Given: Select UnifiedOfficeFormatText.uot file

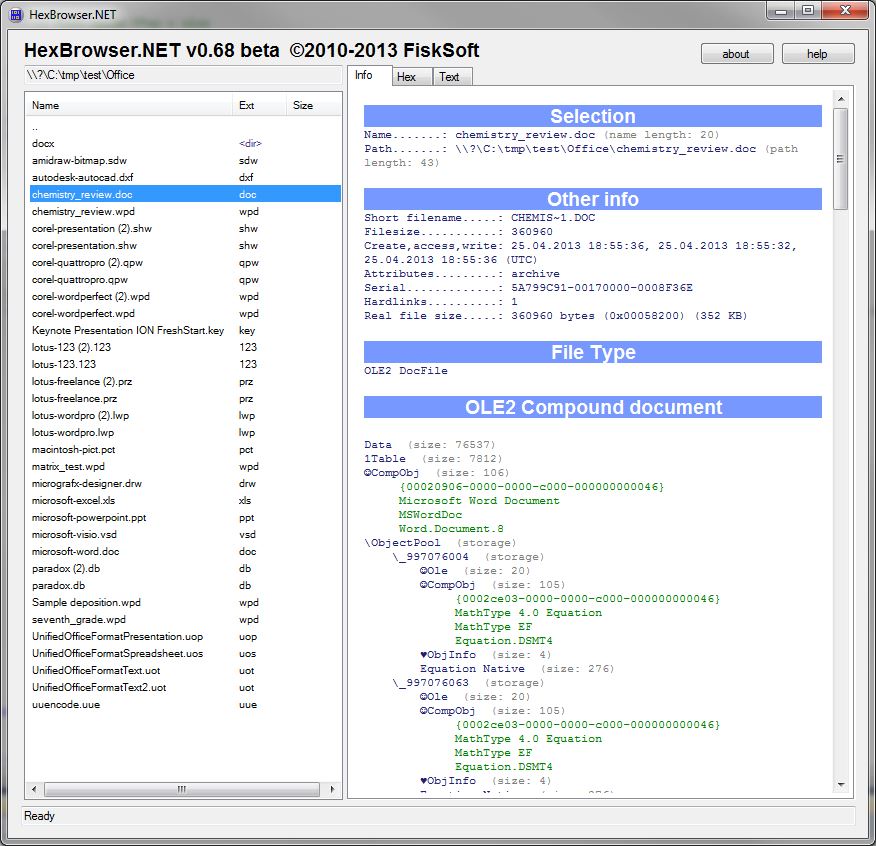Looking at the screenshot, I should point(185,671).
